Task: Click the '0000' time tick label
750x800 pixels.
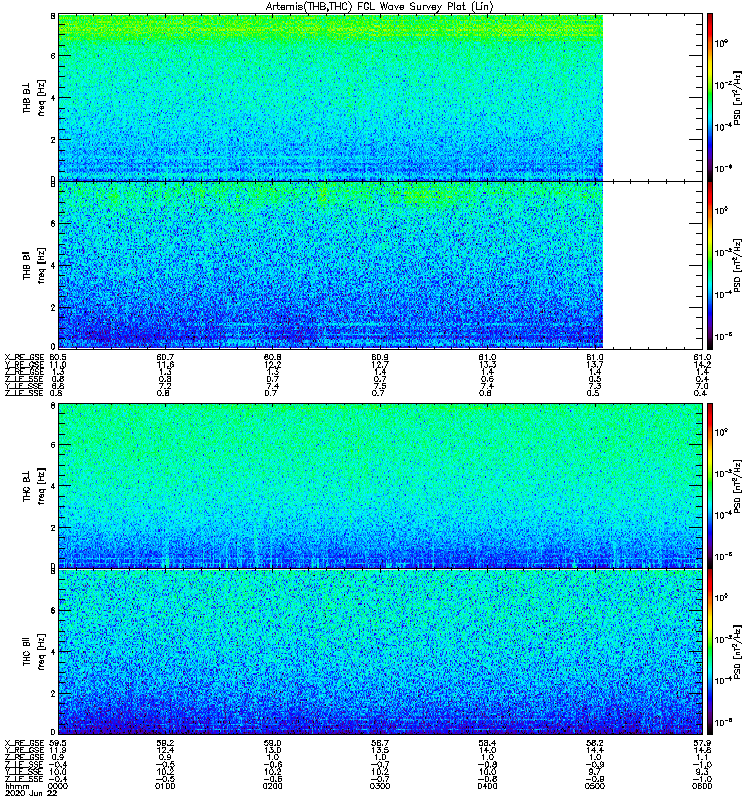Action: 58,786
